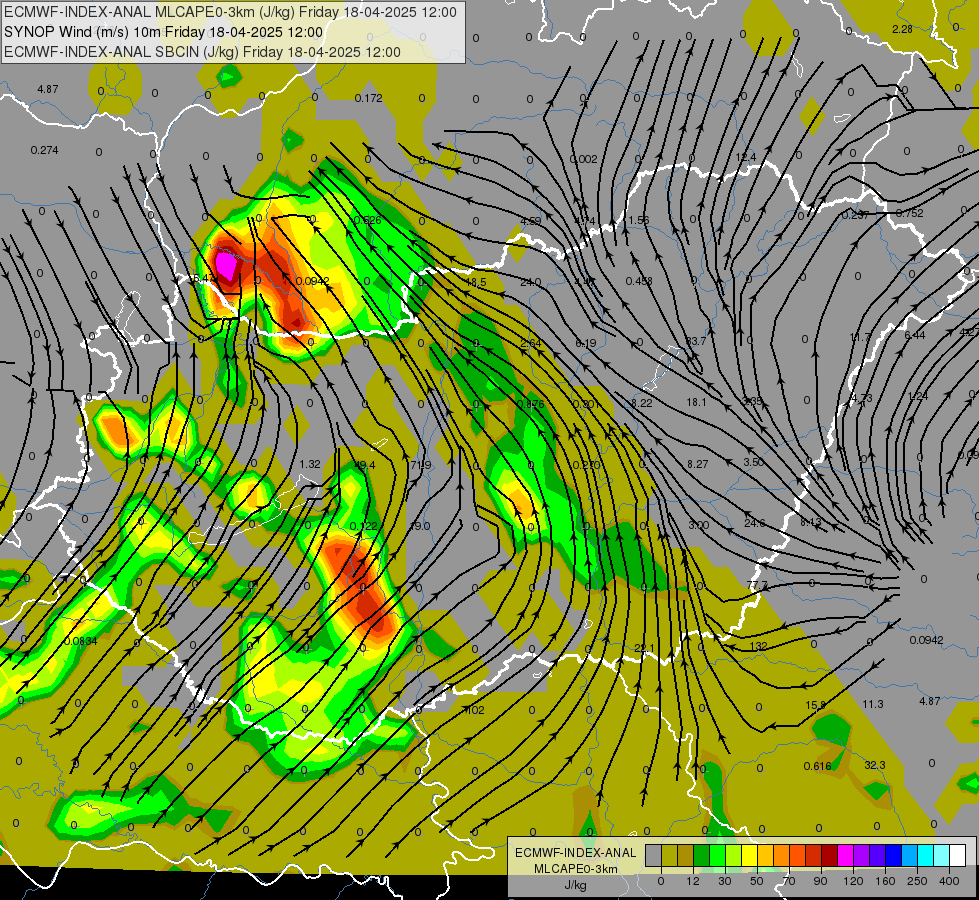The image size is (979, 900).
Task: Click the map value 22.1
Action: pos(644,648)
